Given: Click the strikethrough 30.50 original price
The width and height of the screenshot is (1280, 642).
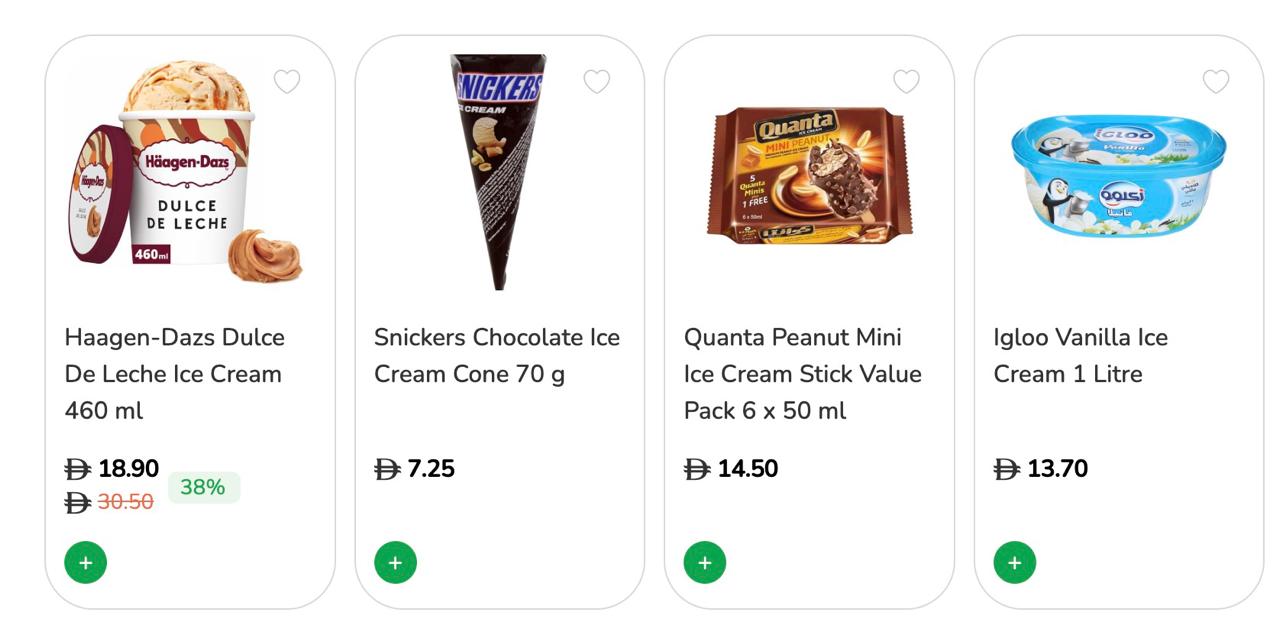Looking at the screenshot, I should coord(125,502).
